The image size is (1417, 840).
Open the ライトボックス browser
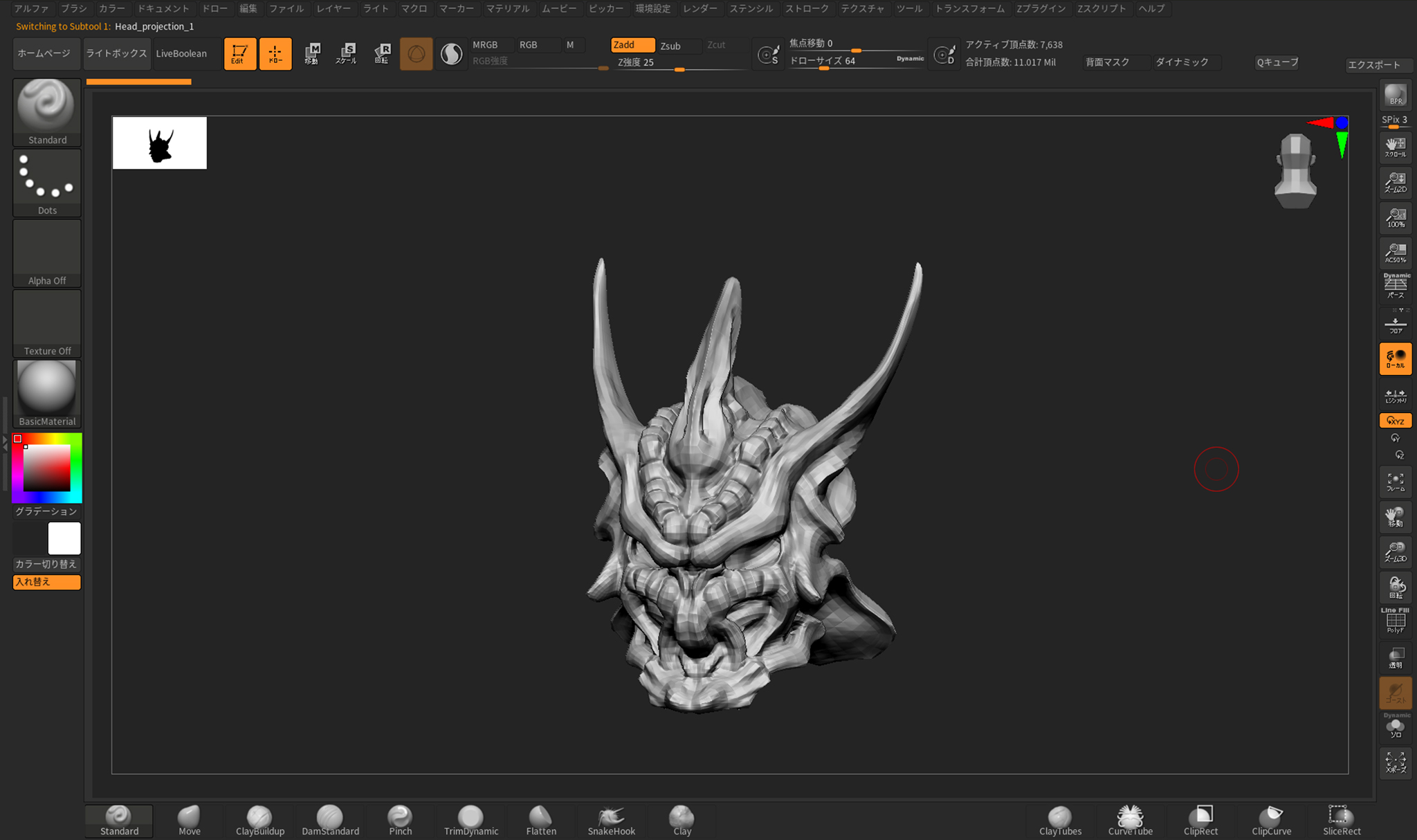[x=116, y=53]
